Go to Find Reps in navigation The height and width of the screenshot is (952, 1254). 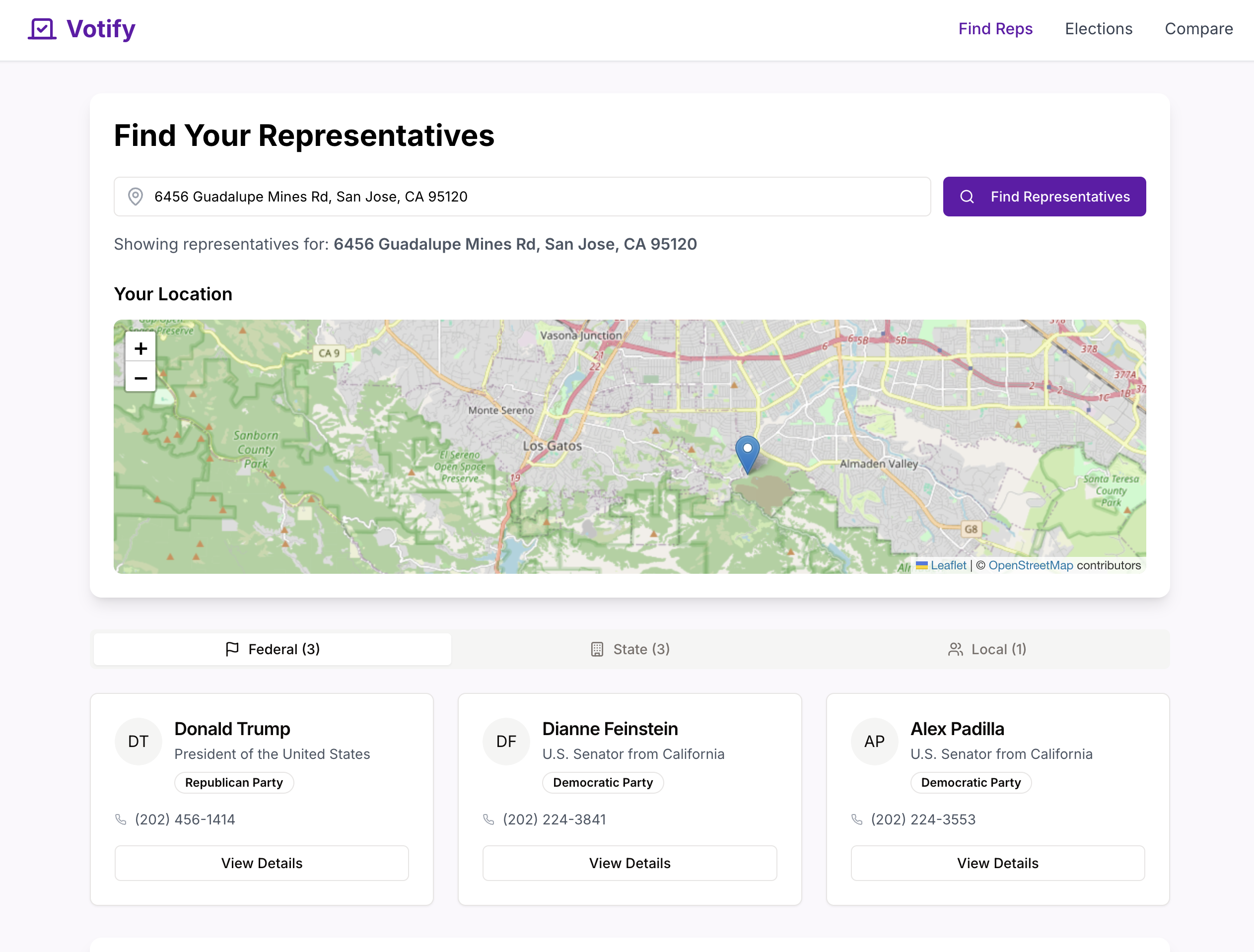coord(995,29)
